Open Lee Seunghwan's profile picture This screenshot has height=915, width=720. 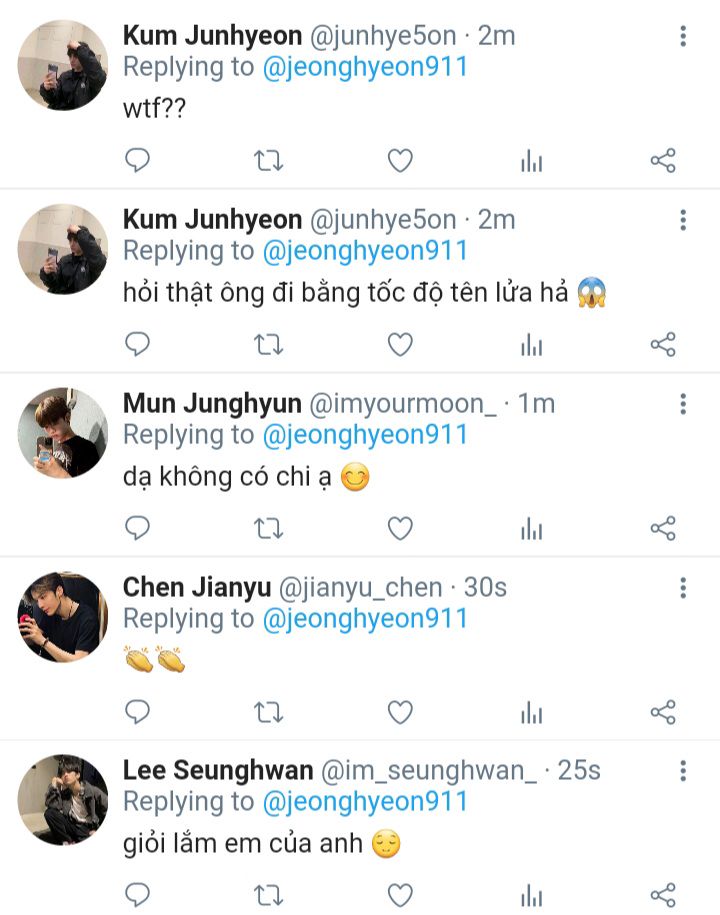[62, 800]
